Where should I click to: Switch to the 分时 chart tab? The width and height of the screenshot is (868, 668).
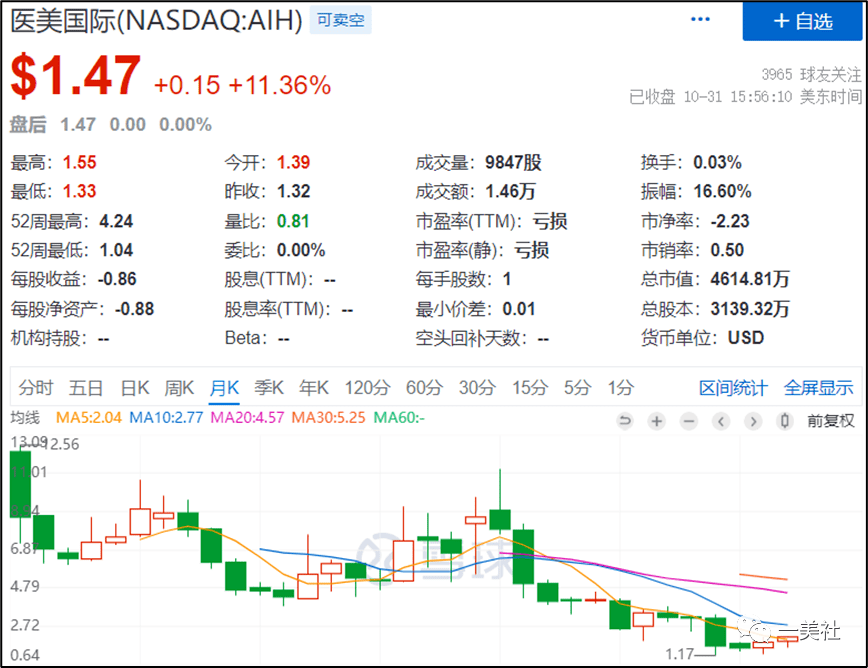(x=35, y=388)
